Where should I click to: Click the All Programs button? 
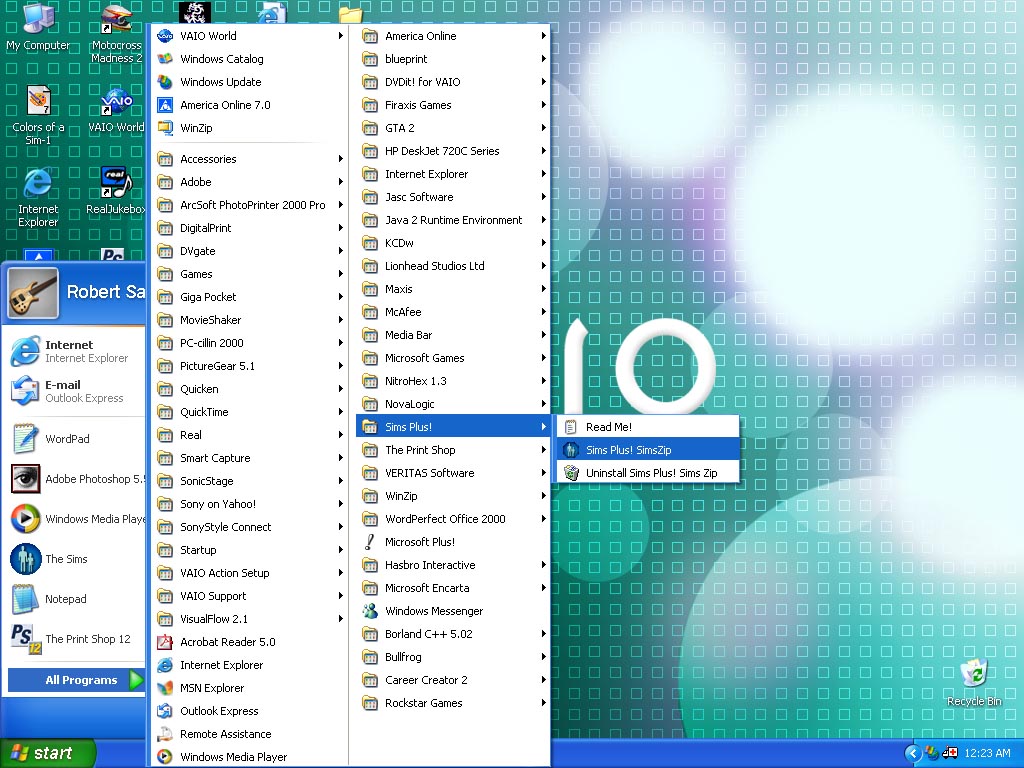point(76,680)
